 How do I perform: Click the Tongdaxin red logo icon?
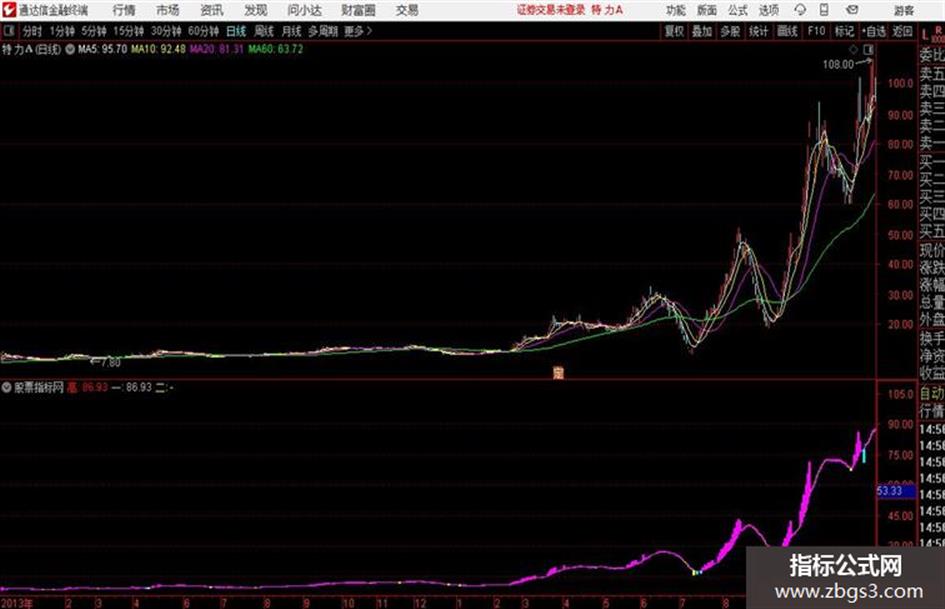coord(8,10)
